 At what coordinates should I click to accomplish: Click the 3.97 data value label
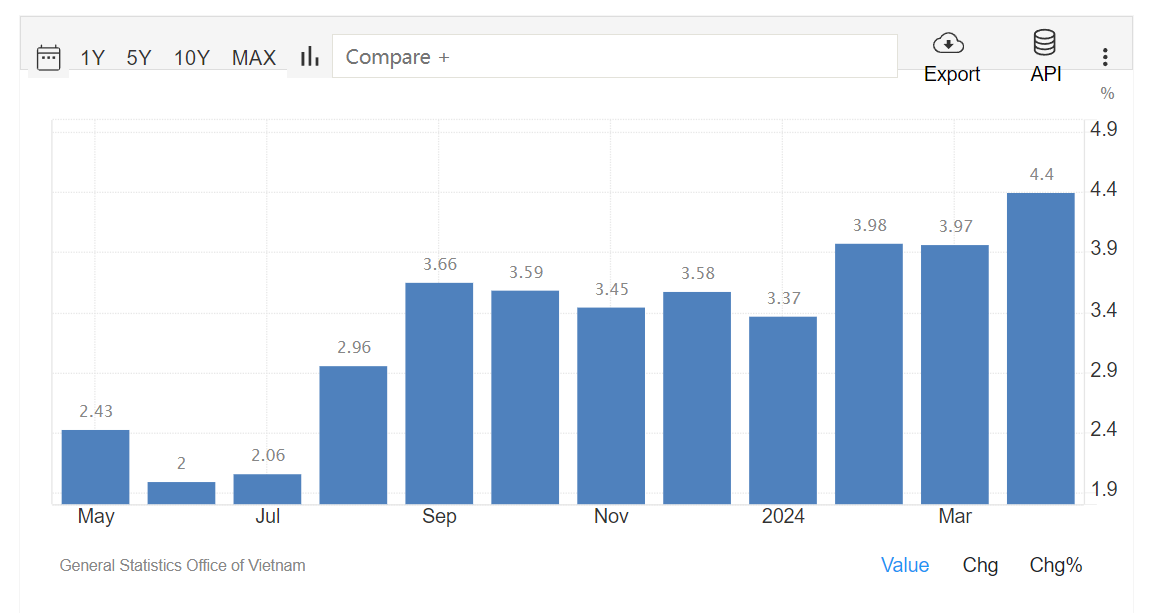click(956, 226)
